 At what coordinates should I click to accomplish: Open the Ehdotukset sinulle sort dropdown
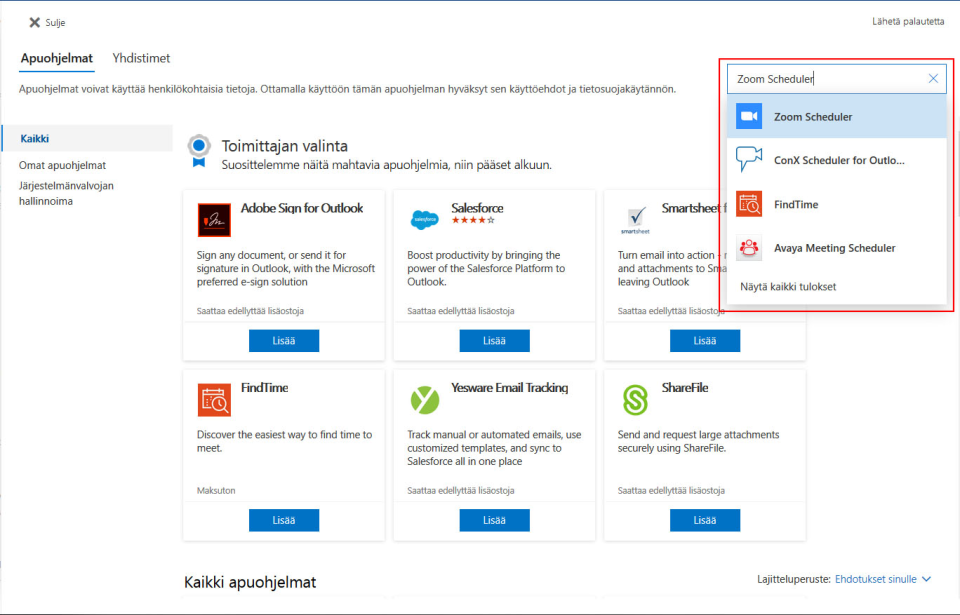click(883, 579)
